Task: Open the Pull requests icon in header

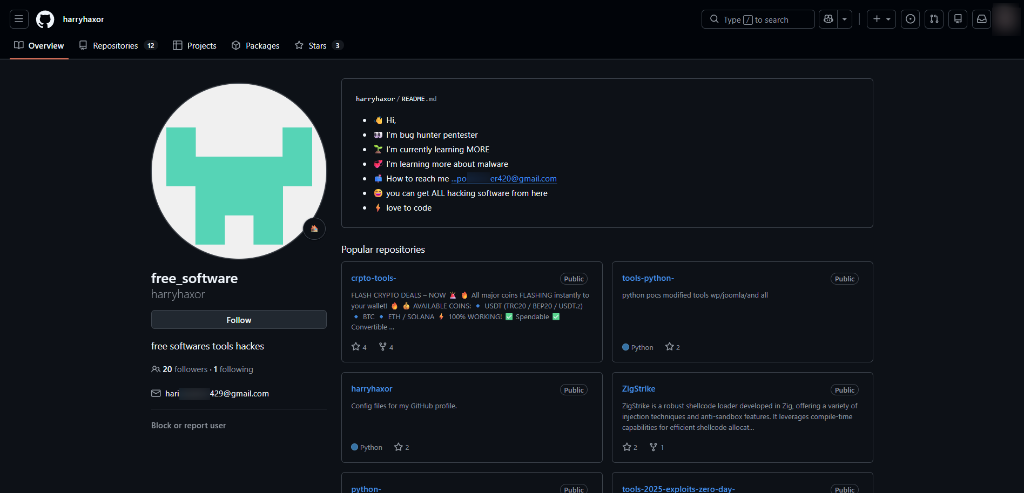Action: (x=934, y=19)
